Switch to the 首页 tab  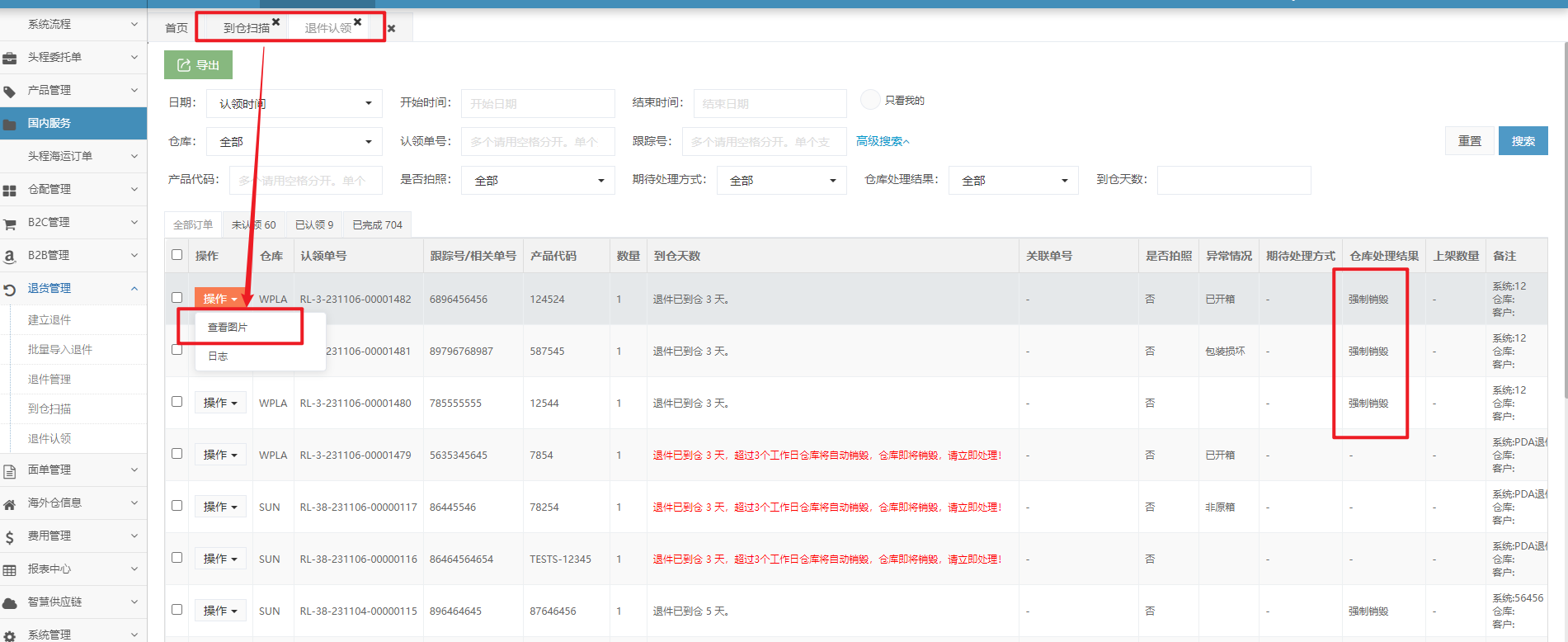pyautogui.click(x=177, y=28)
